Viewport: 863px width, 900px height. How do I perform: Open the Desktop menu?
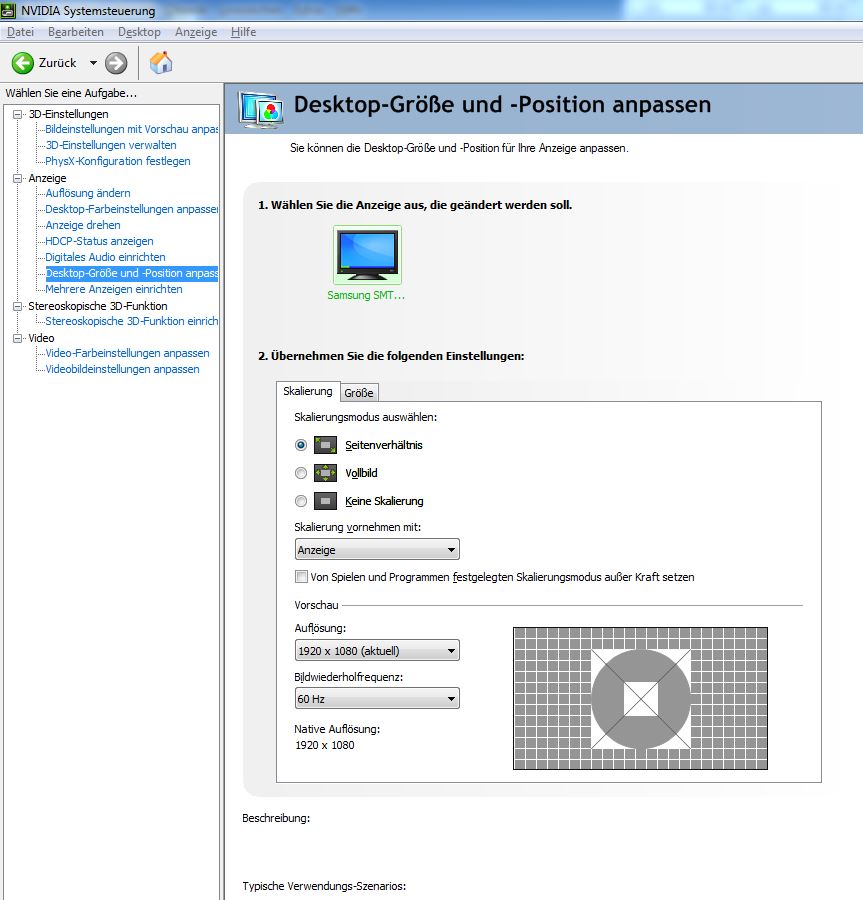pos(139,32)
